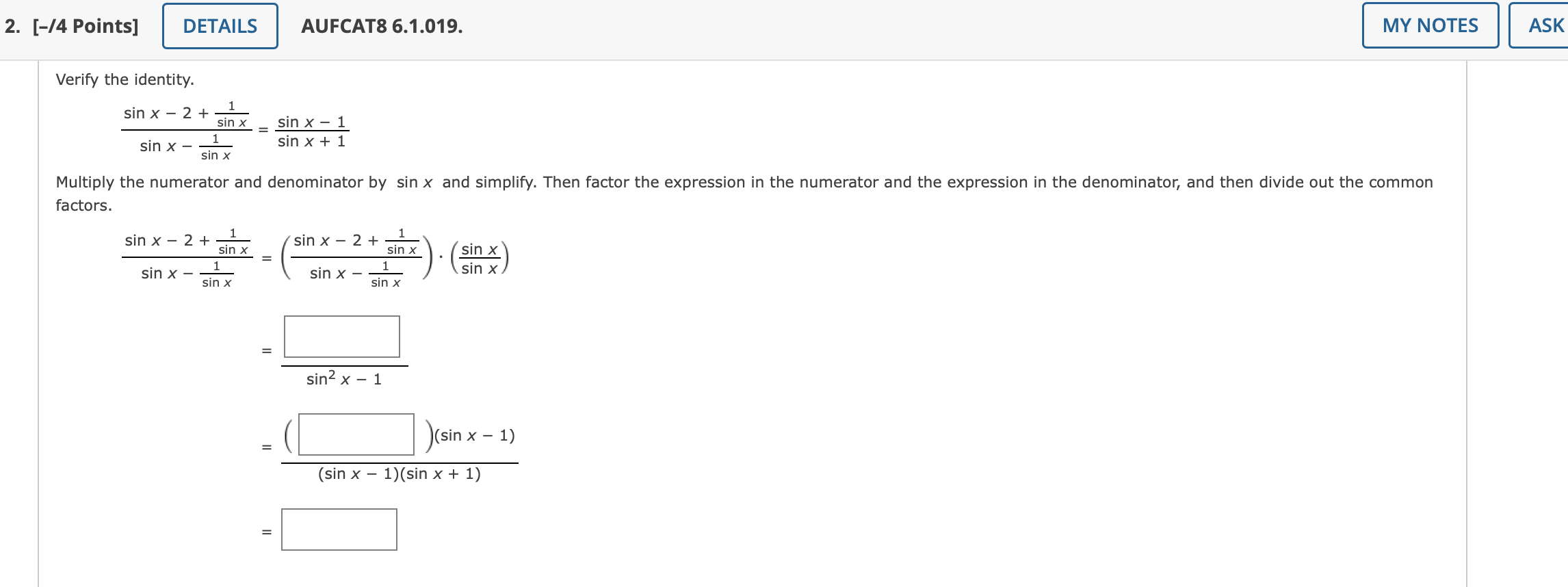Click the denominator (sin x − 1)(sin x + 1)

[400, 473]
